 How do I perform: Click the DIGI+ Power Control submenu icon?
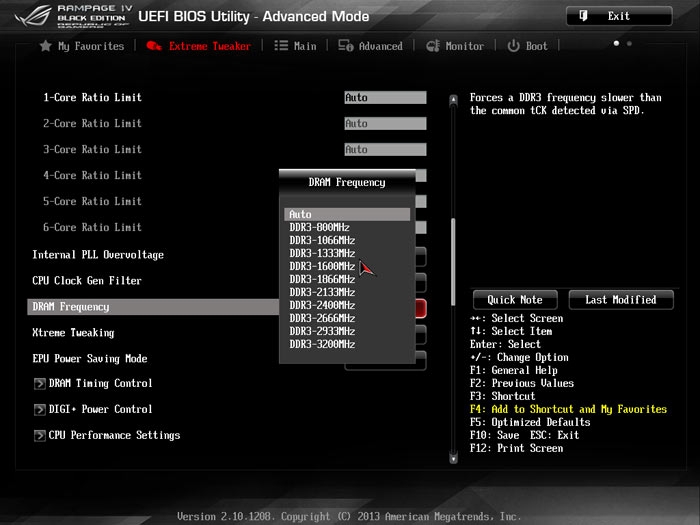[x=40, y=410]
